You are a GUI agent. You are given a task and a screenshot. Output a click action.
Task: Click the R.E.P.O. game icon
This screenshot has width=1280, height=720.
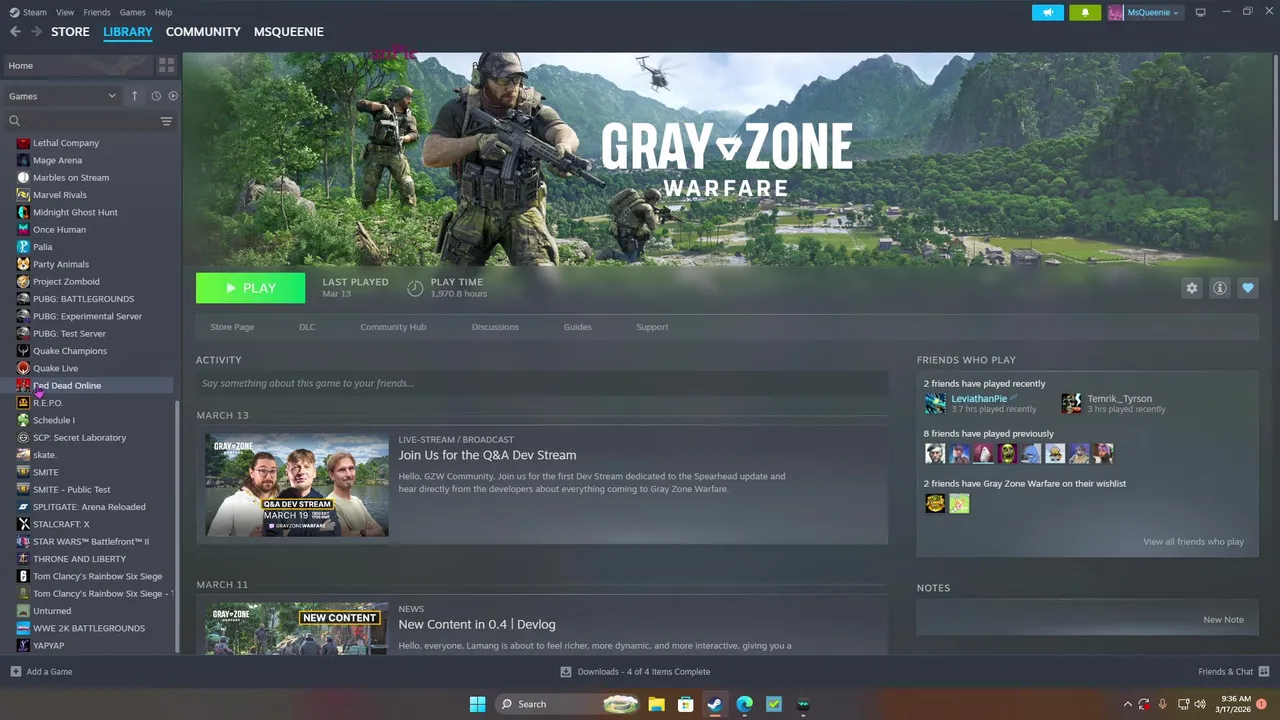click(23, 403)
